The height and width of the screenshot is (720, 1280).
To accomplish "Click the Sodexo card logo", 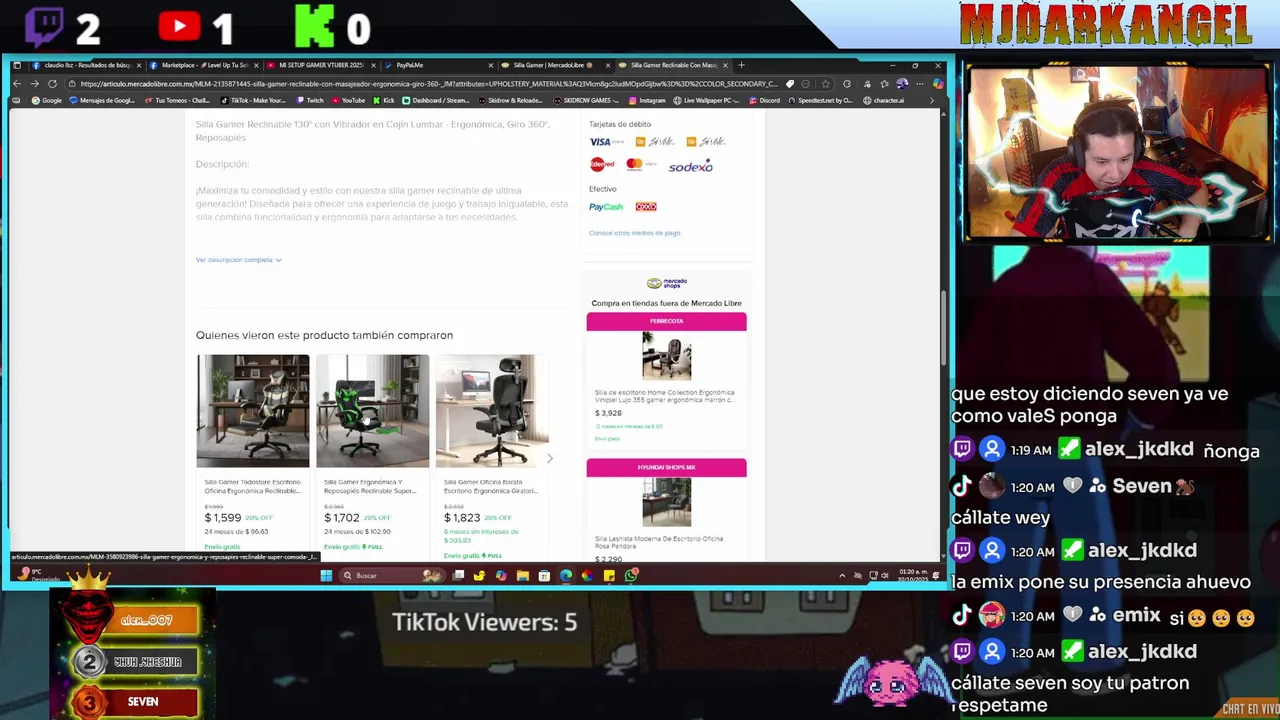I will (690, 166).
